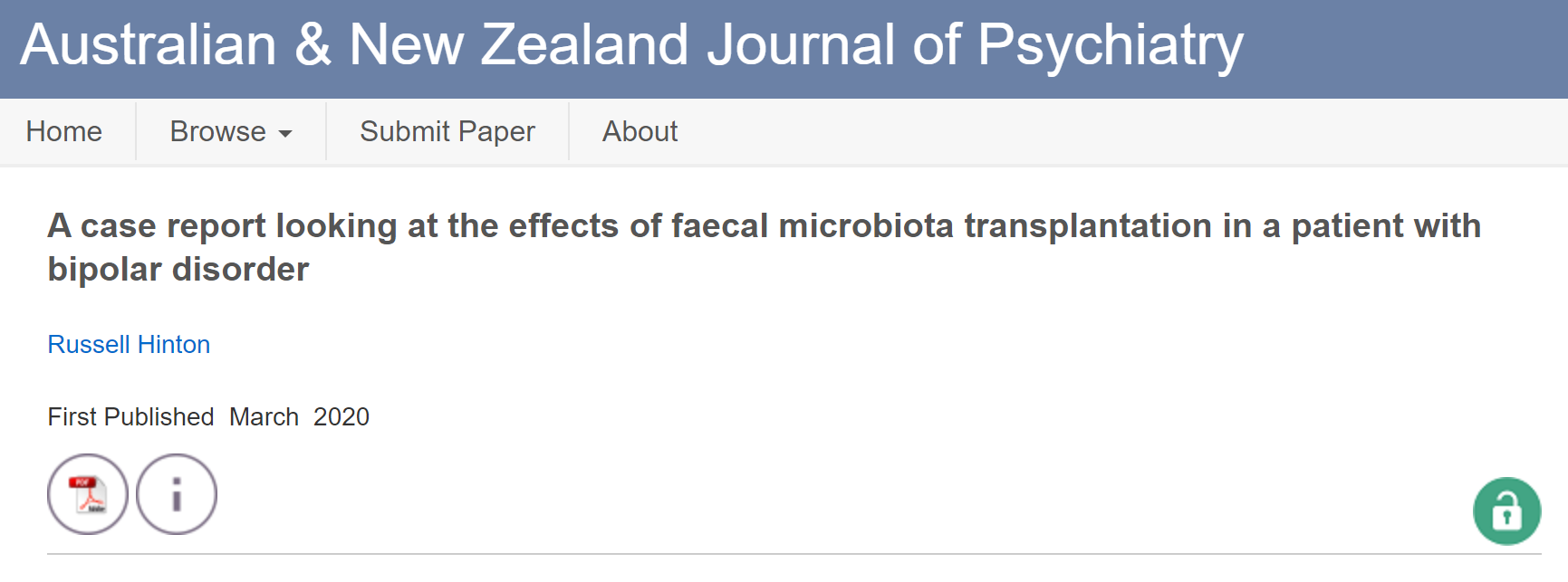Click the publication year 2020

coord(341,416)
